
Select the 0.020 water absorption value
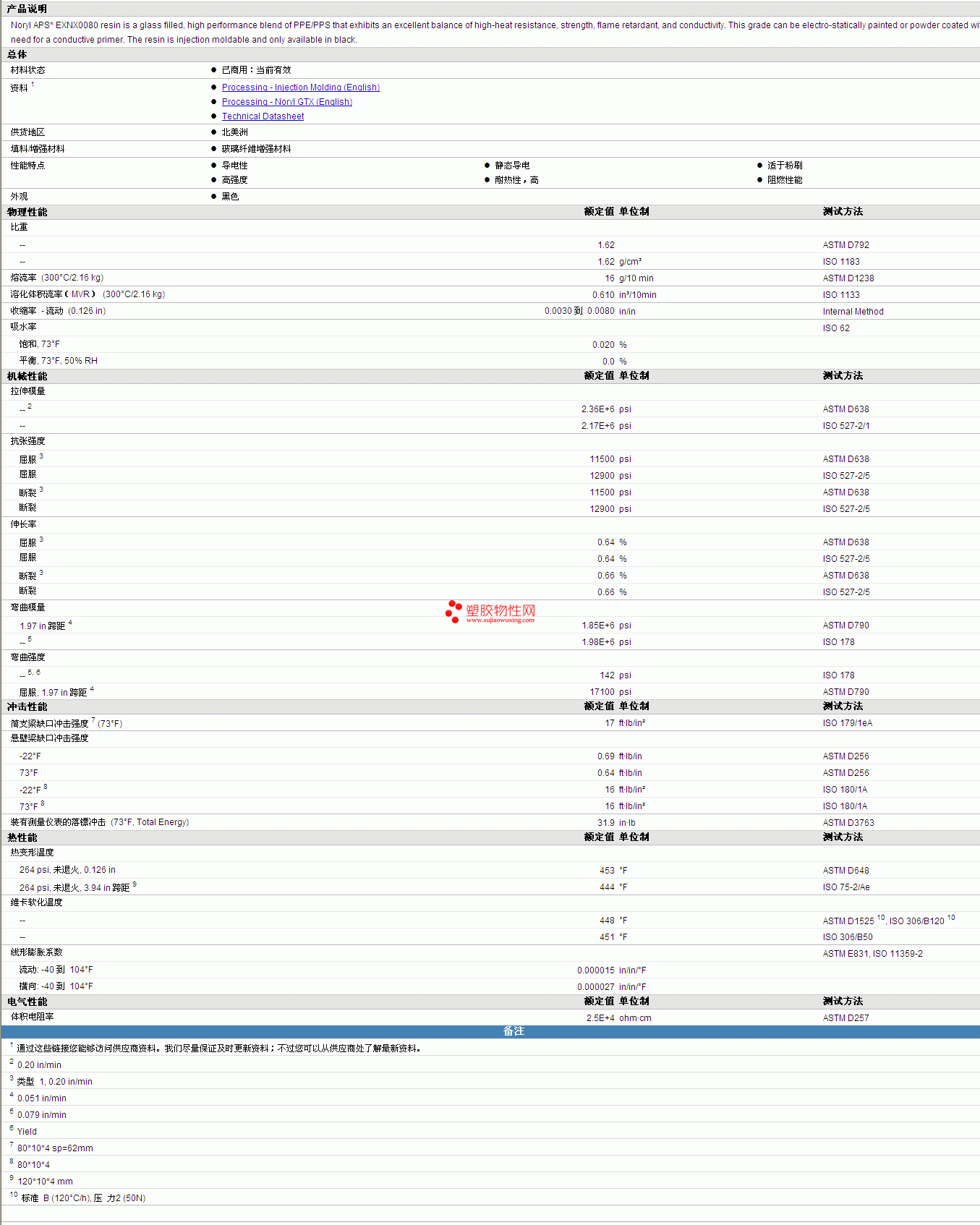click(603, 345)
